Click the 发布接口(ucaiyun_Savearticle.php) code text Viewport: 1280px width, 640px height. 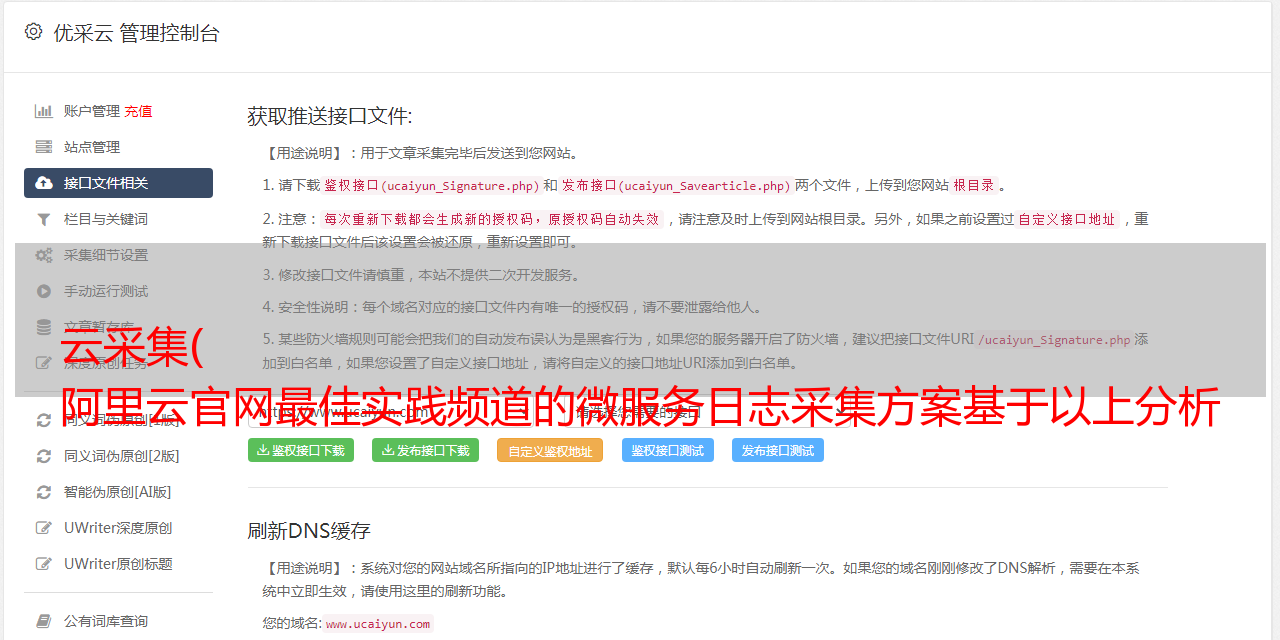coord(677,185)
